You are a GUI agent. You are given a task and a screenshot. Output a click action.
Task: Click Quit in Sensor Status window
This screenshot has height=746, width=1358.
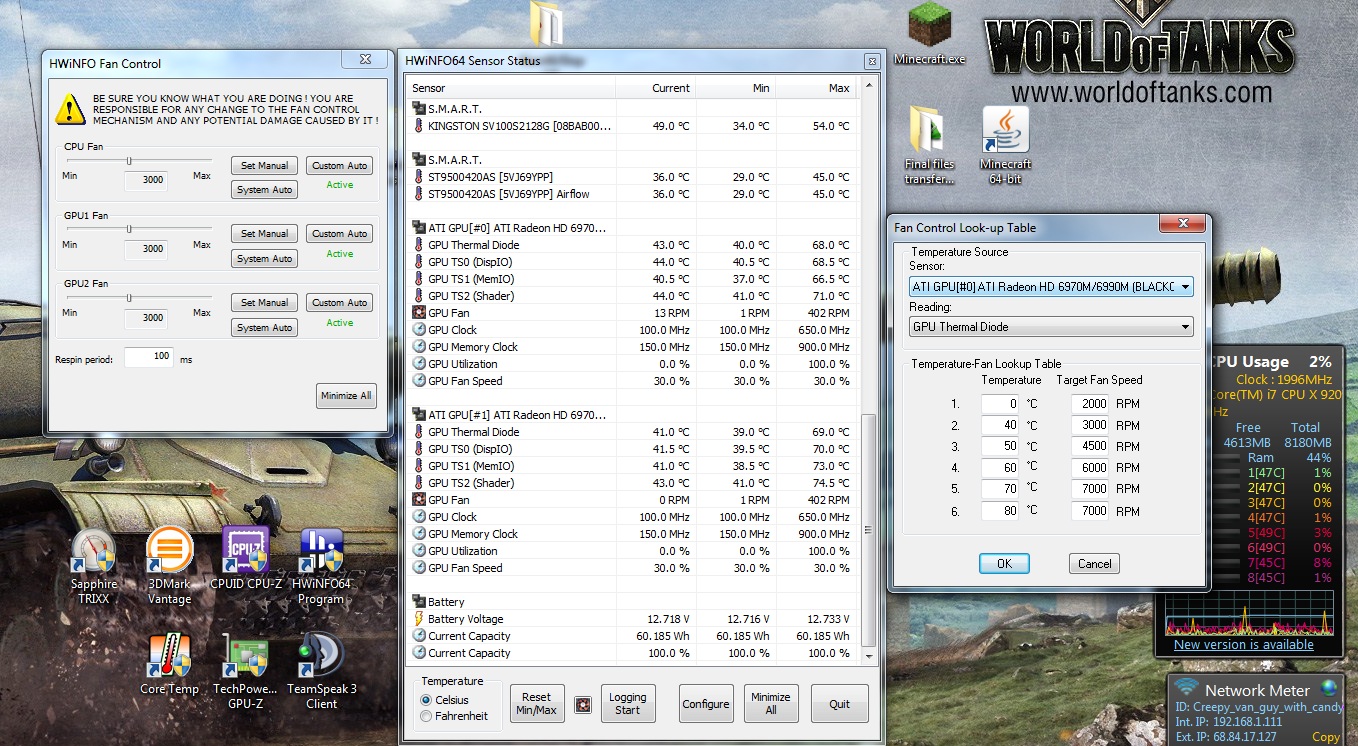(x=840, y=704)
